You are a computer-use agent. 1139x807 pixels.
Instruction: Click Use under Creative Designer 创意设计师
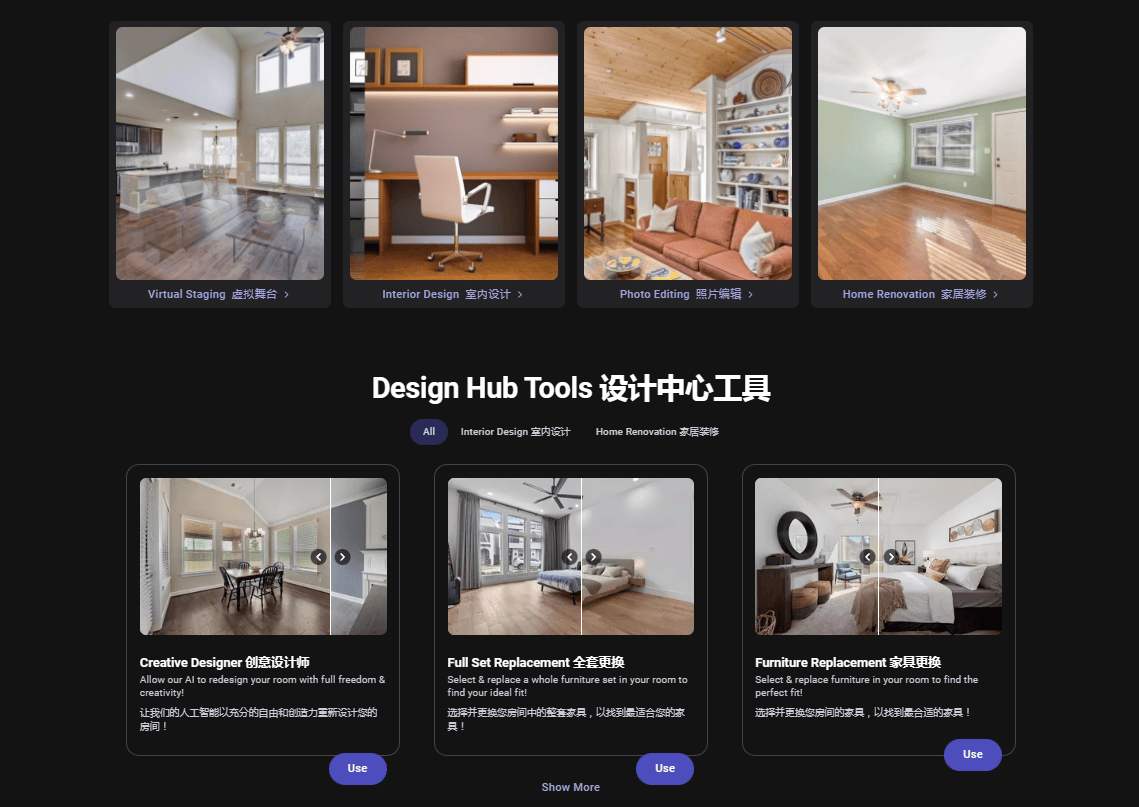click(357, 769)
